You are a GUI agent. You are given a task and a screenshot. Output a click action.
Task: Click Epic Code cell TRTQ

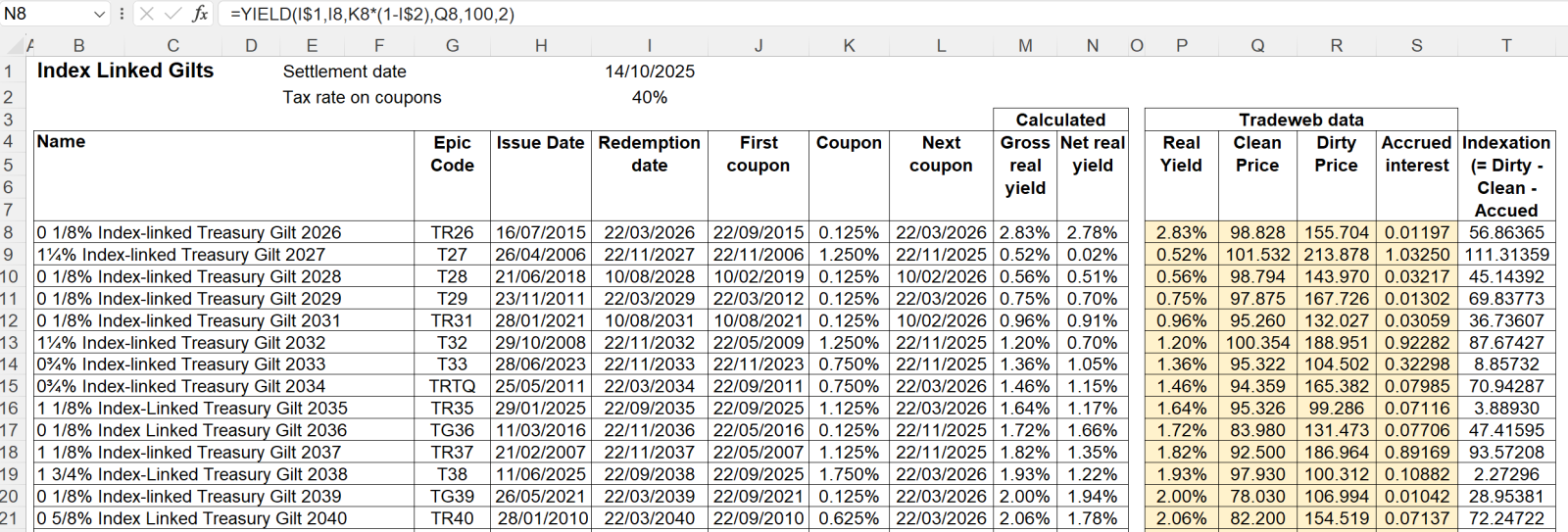pyautogui.click(x=452, y=386)
